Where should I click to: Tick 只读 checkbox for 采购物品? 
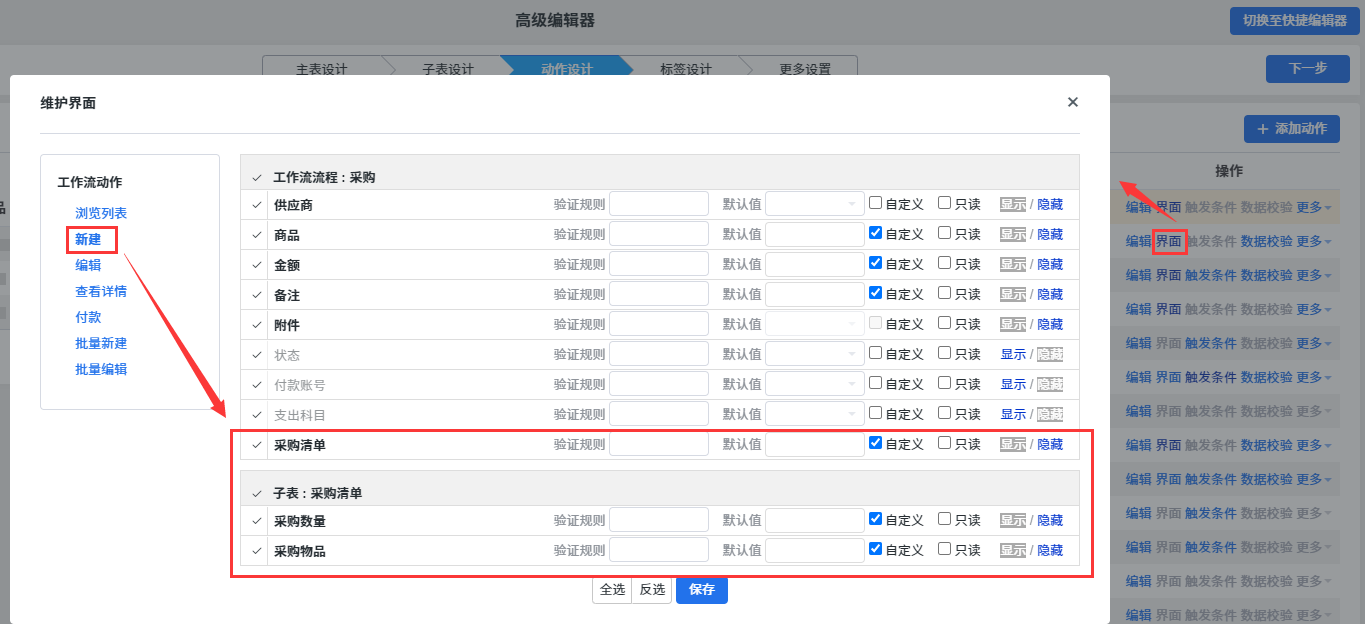944,549
